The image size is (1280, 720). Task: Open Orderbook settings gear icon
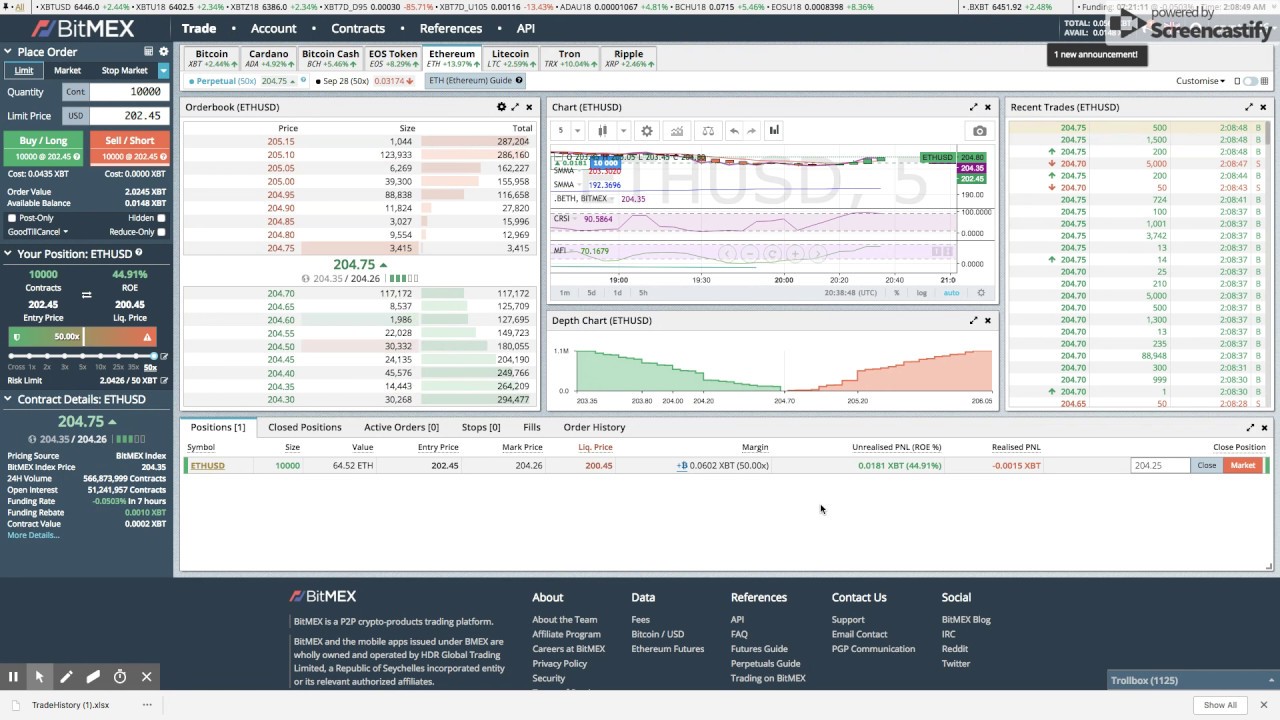502,107
